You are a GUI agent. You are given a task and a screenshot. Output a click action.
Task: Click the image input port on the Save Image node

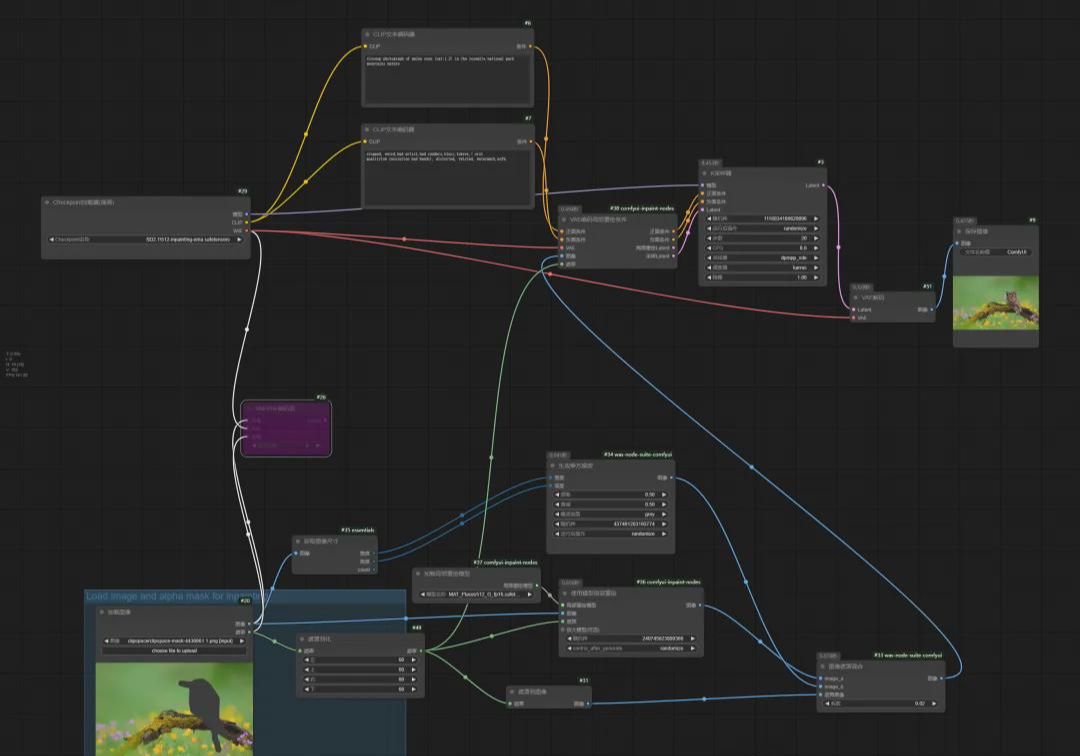958,243
